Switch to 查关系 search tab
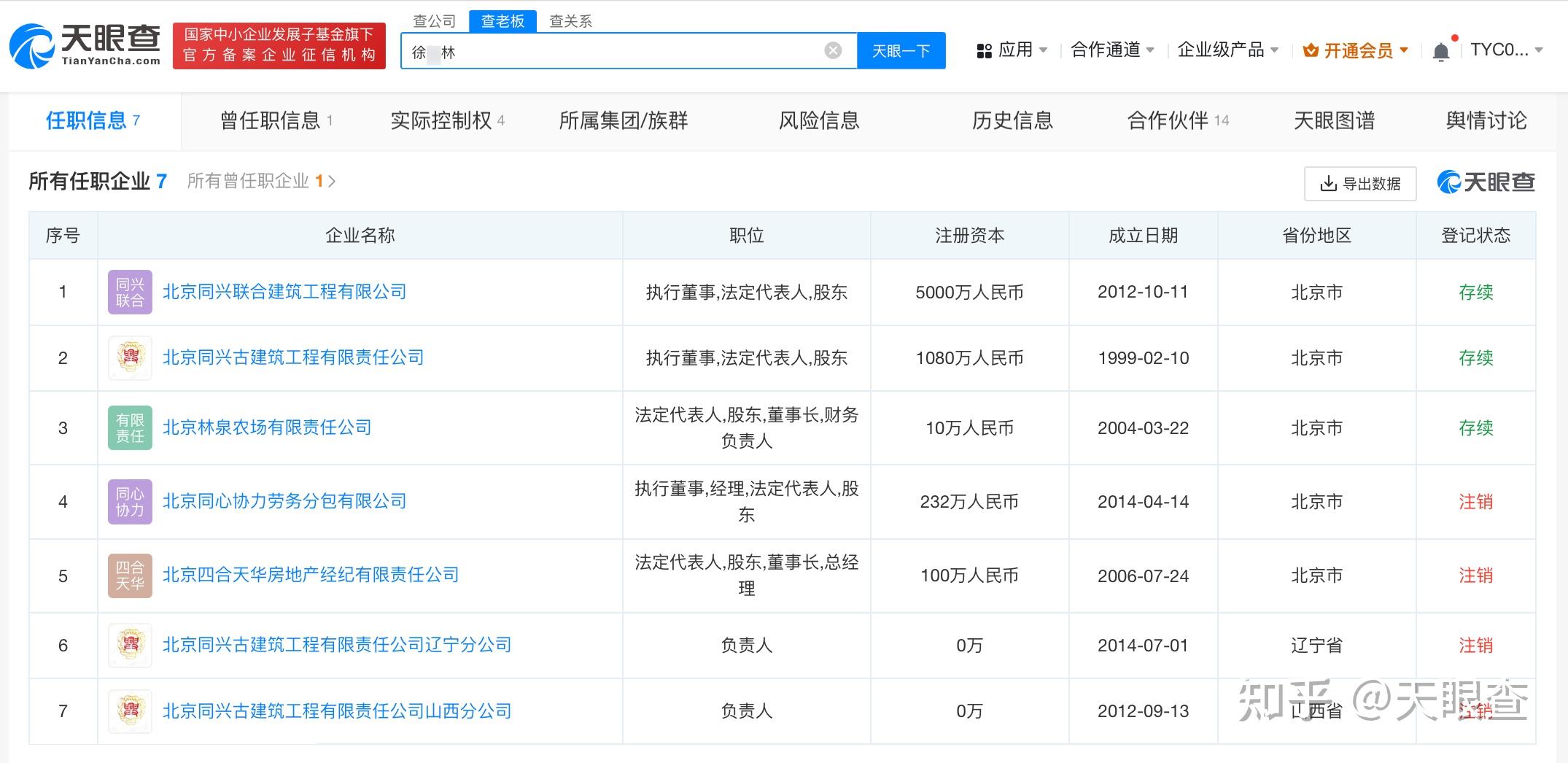This screenshot has height=763, width=1568. click(570, 21)
